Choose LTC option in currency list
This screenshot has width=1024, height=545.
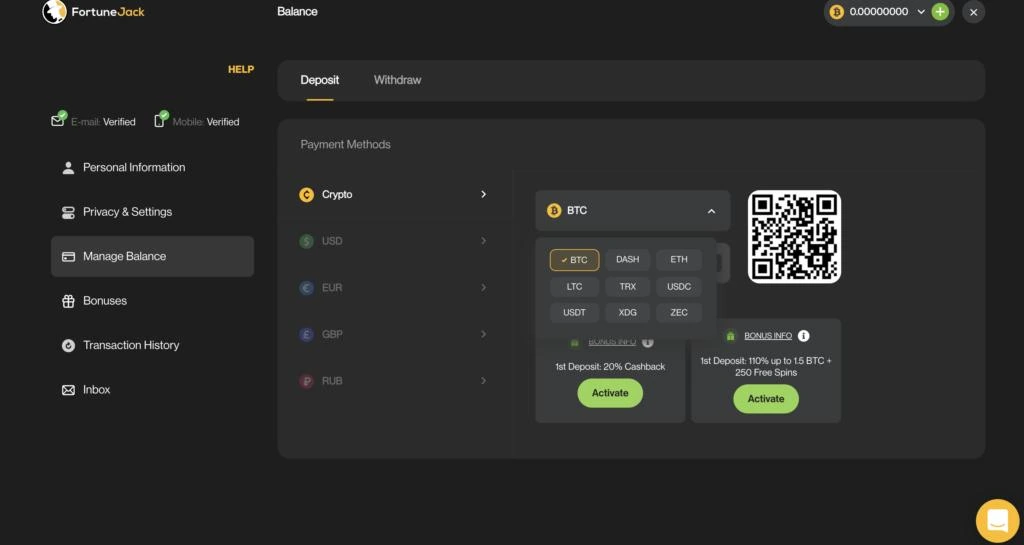(574, 287)
